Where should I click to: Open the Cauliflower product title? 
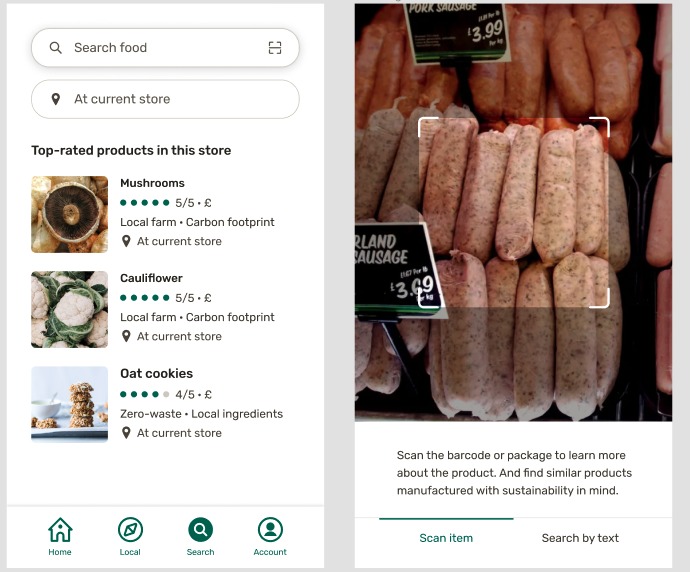pyautogui.click(x=151, y=278)
